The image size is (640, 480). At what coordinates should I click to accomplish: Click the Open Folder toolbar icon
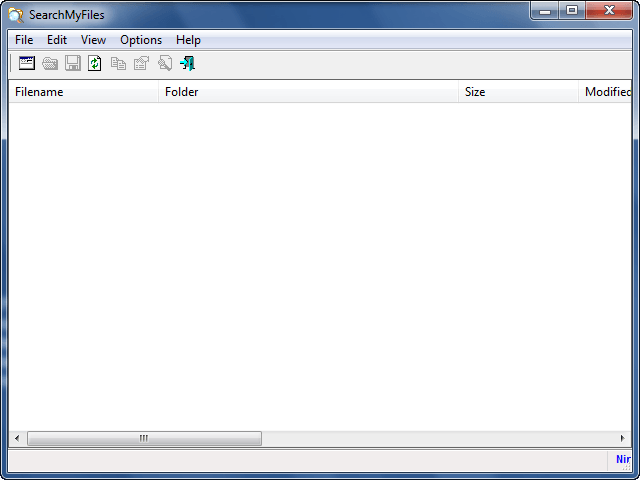point(50,63)
